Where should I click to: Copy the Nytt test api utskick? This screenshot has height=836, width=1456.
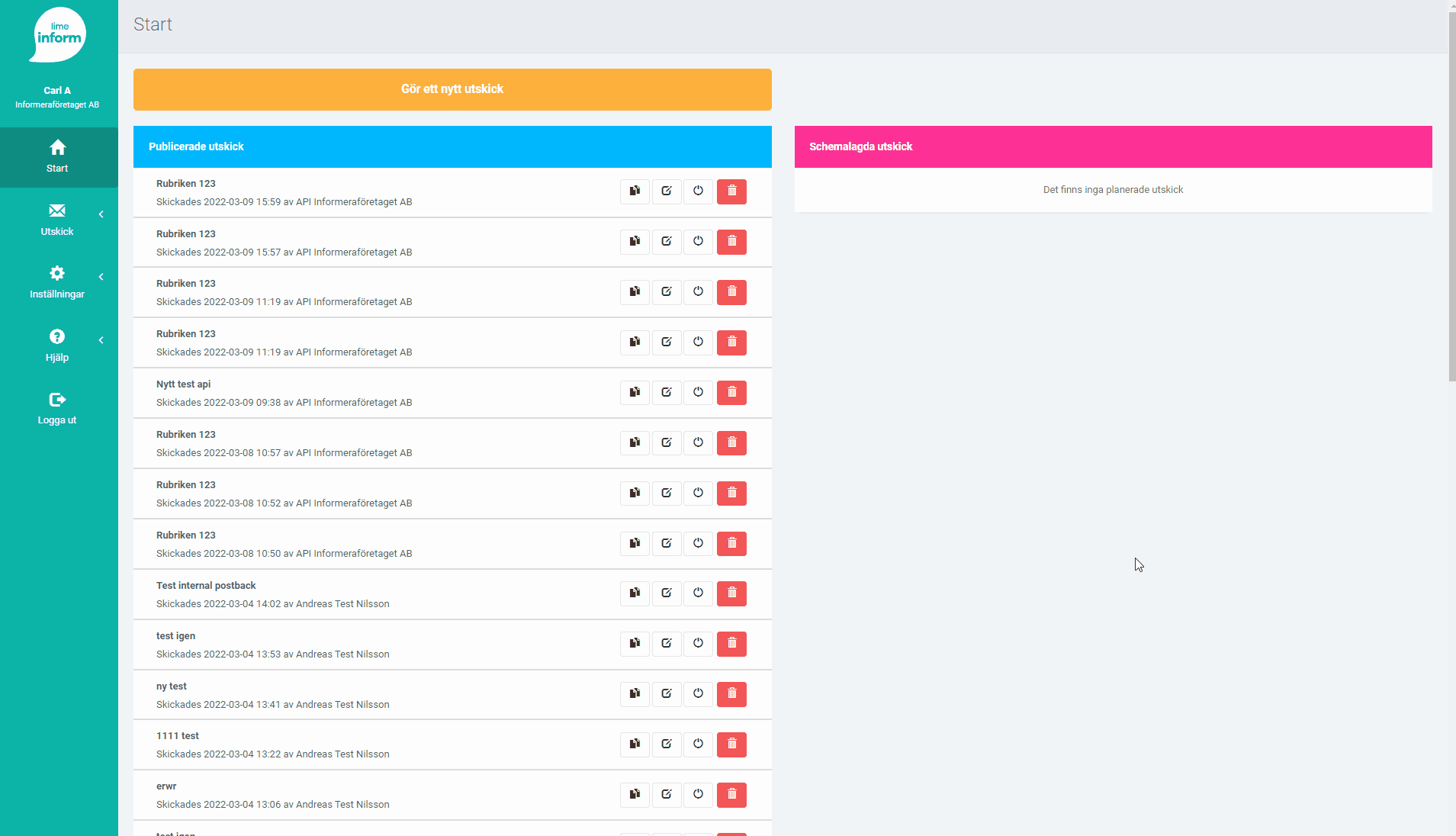(x=635, y=393)
